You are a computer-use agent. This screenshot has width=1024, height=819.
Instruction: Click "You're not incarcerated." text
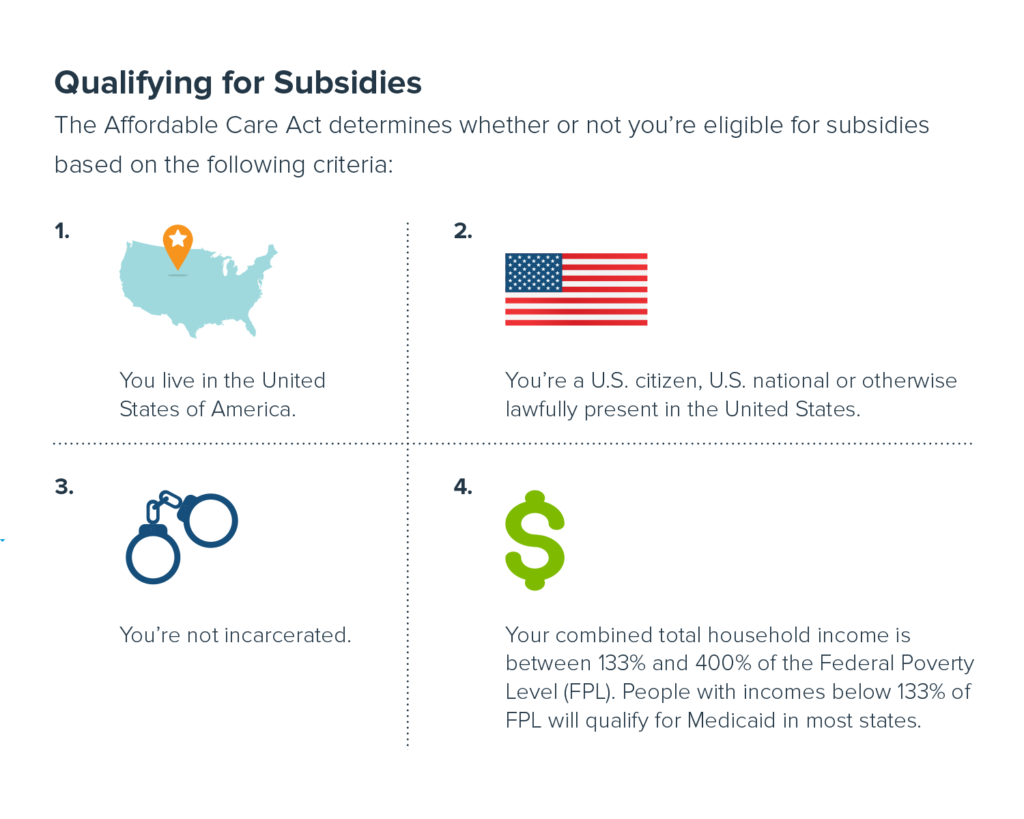235,635
